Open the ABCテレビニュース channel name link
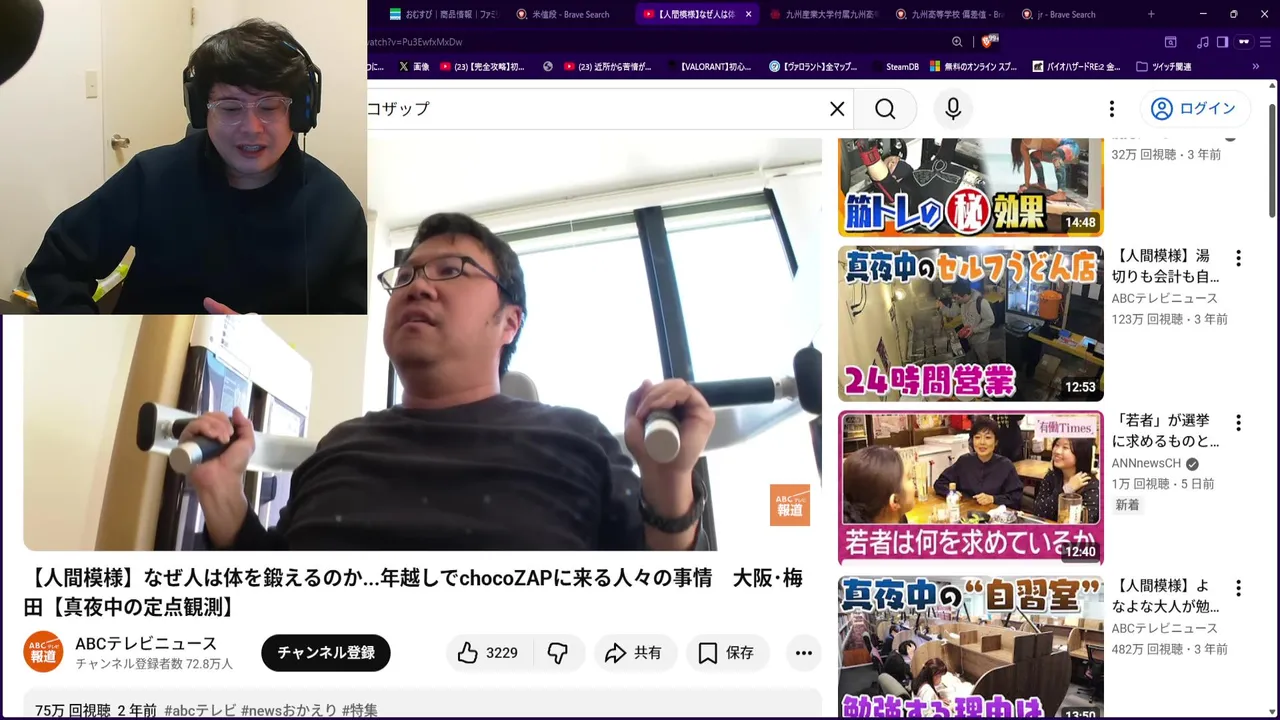The width and height of the screenshot is (1280, 720). coord(146,643)
